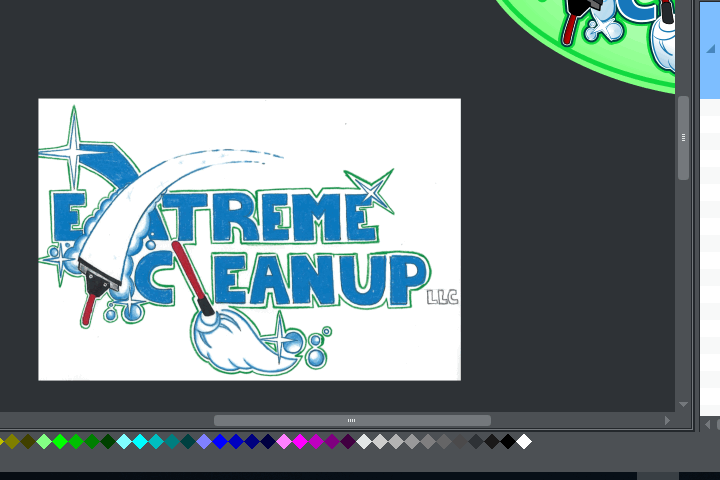Pick the bright cyan color swatch
This screenshot has width=720, height=480.
140,442
